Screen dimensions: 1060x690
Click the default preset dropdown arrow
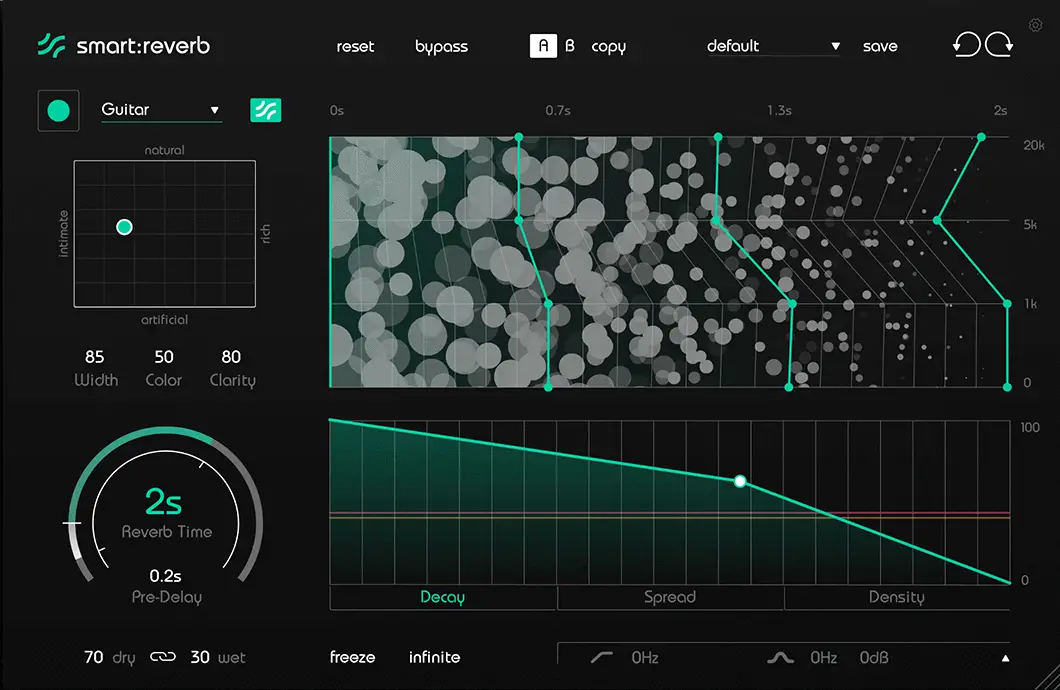[836, 46]
